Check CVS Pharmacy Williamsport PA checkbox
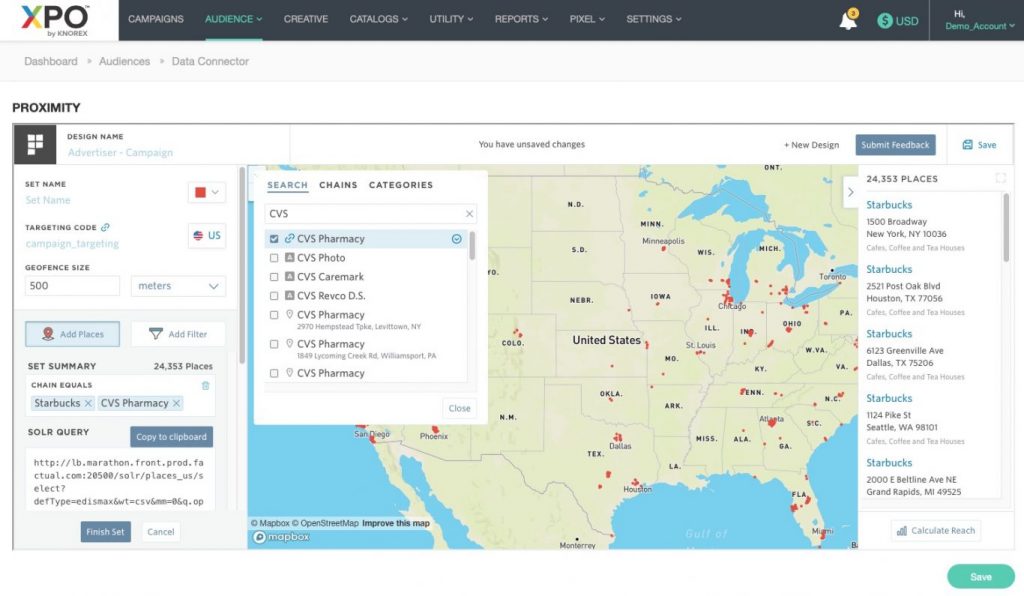Image resolution: width=1024 pixels, height=596 pixels. coord(274,344)
